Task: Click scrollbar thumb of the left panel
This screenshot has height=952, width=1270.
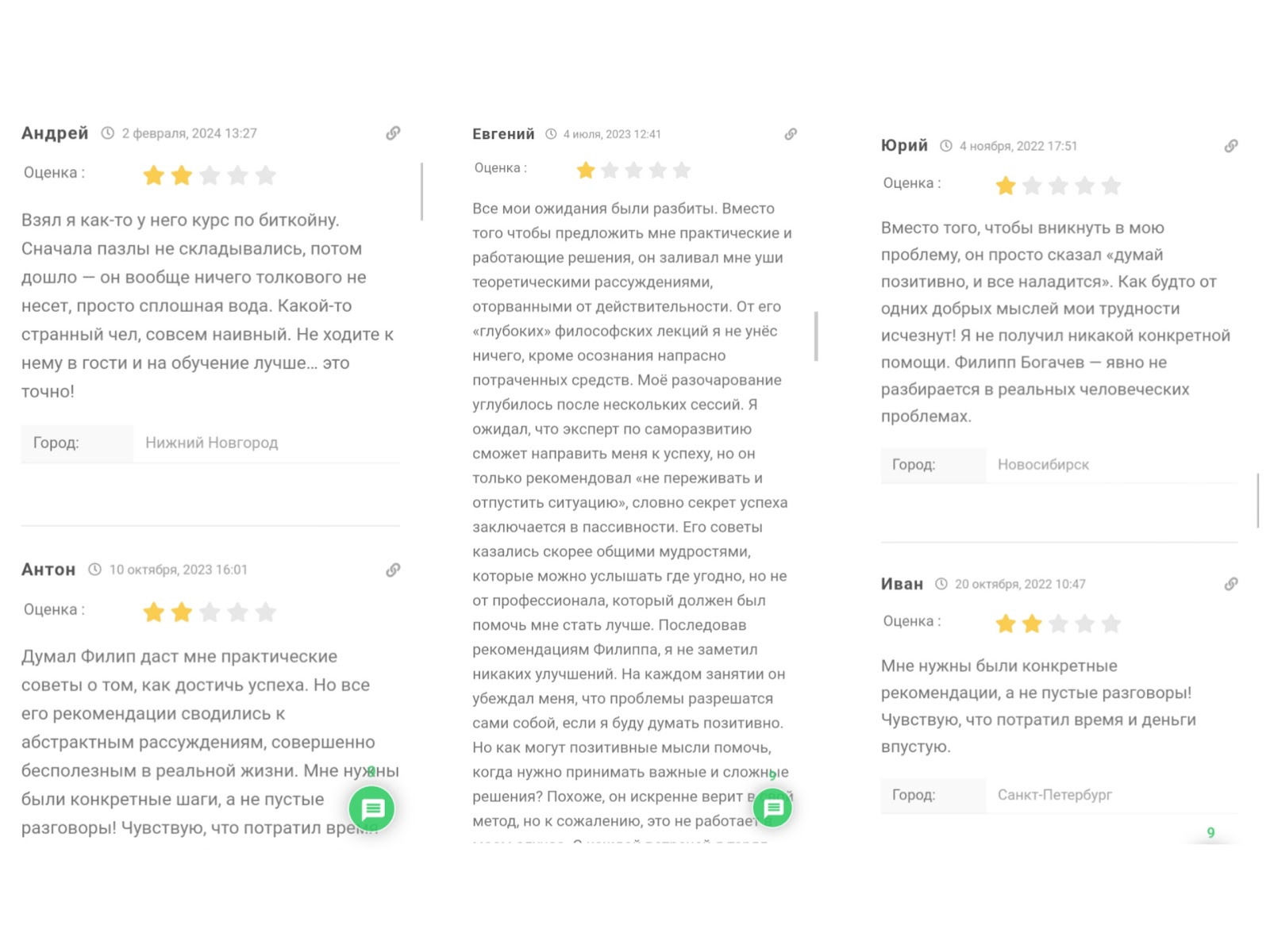Action: click(x=421, y=191)
